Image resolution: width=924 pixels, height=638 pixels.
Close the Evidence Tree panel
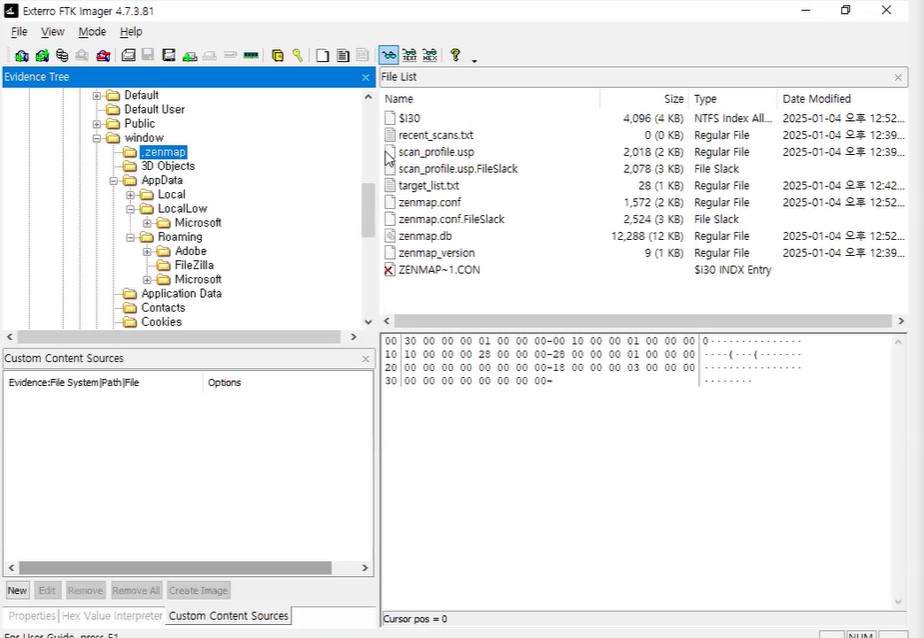point(365,77)
